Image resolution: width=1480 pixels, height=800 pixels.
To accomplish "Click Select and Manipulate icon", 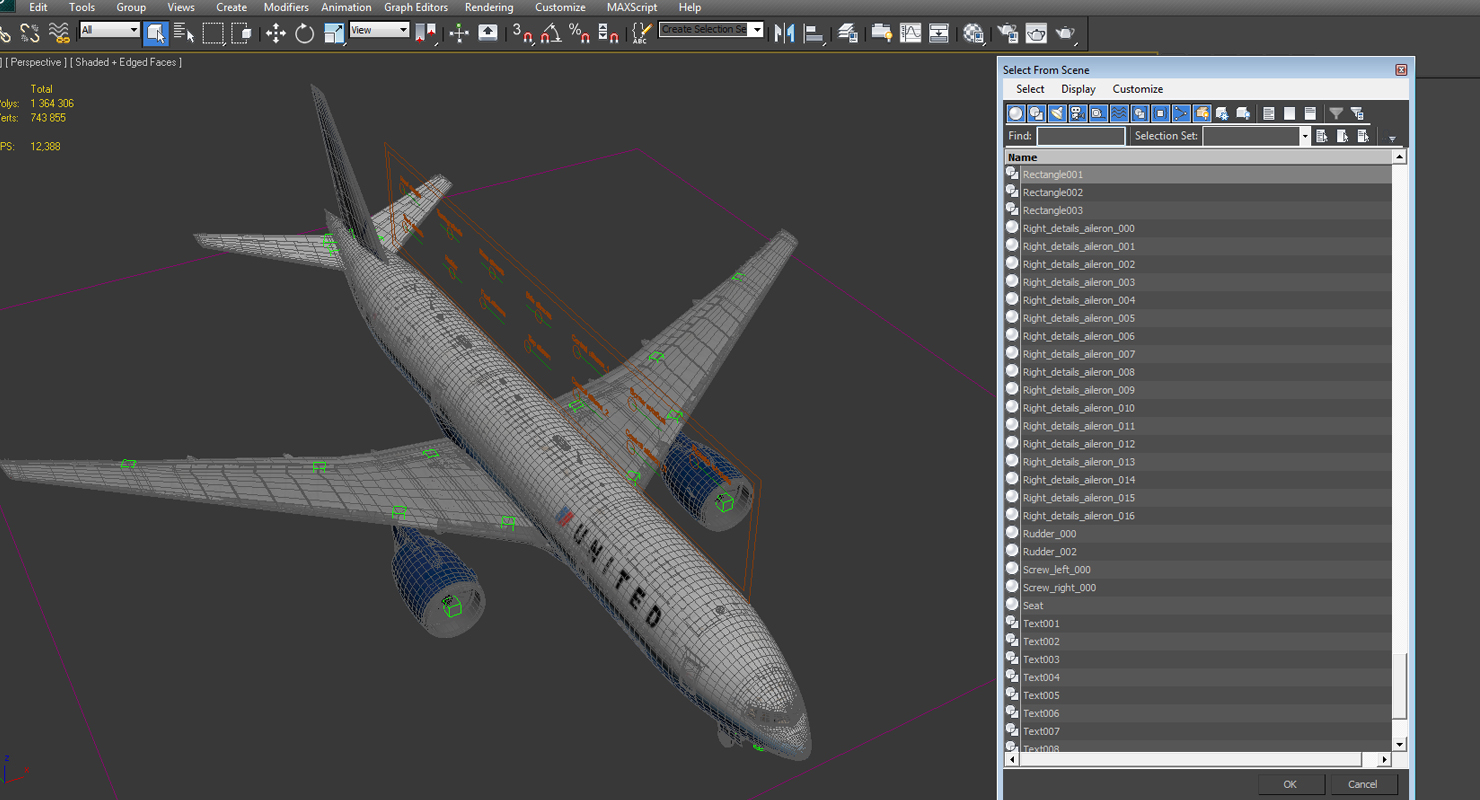I will tap(459, 33).
